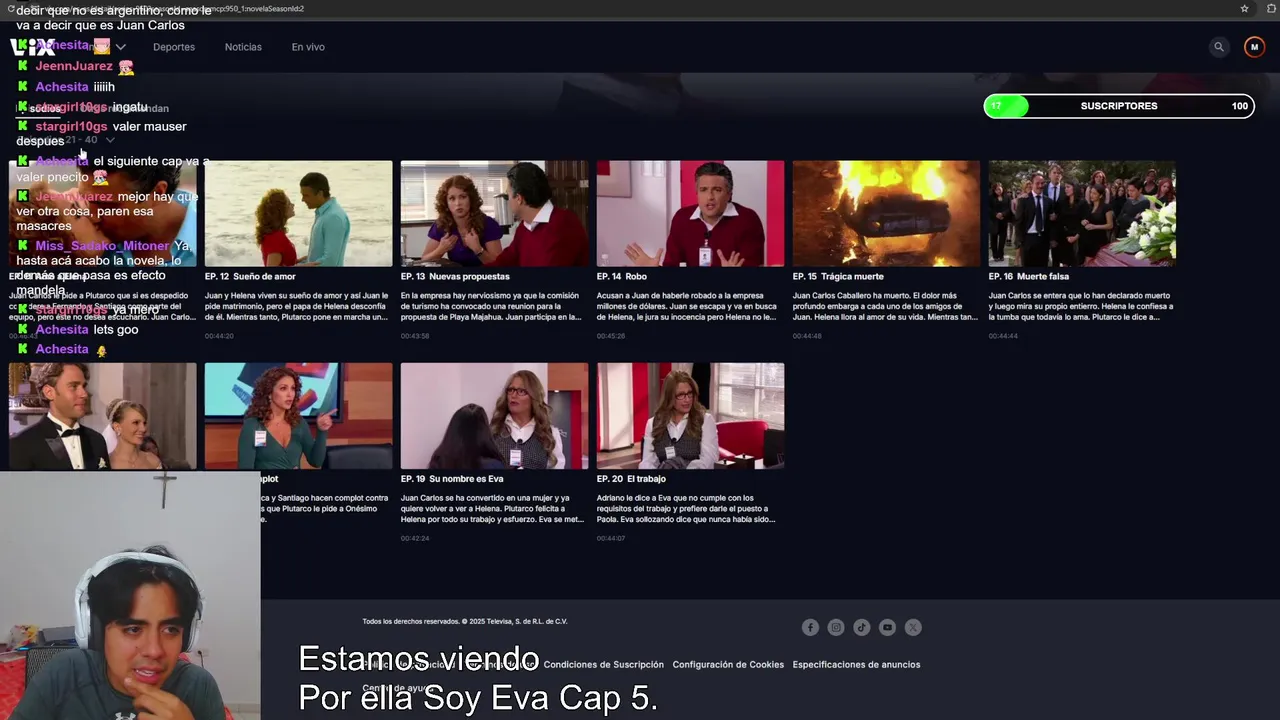This screenshot has width=1280, height=720.
Task: Play episode 12 Sueño de amor thumbnail
Action: pyautogui.click(x=299, y=214)
